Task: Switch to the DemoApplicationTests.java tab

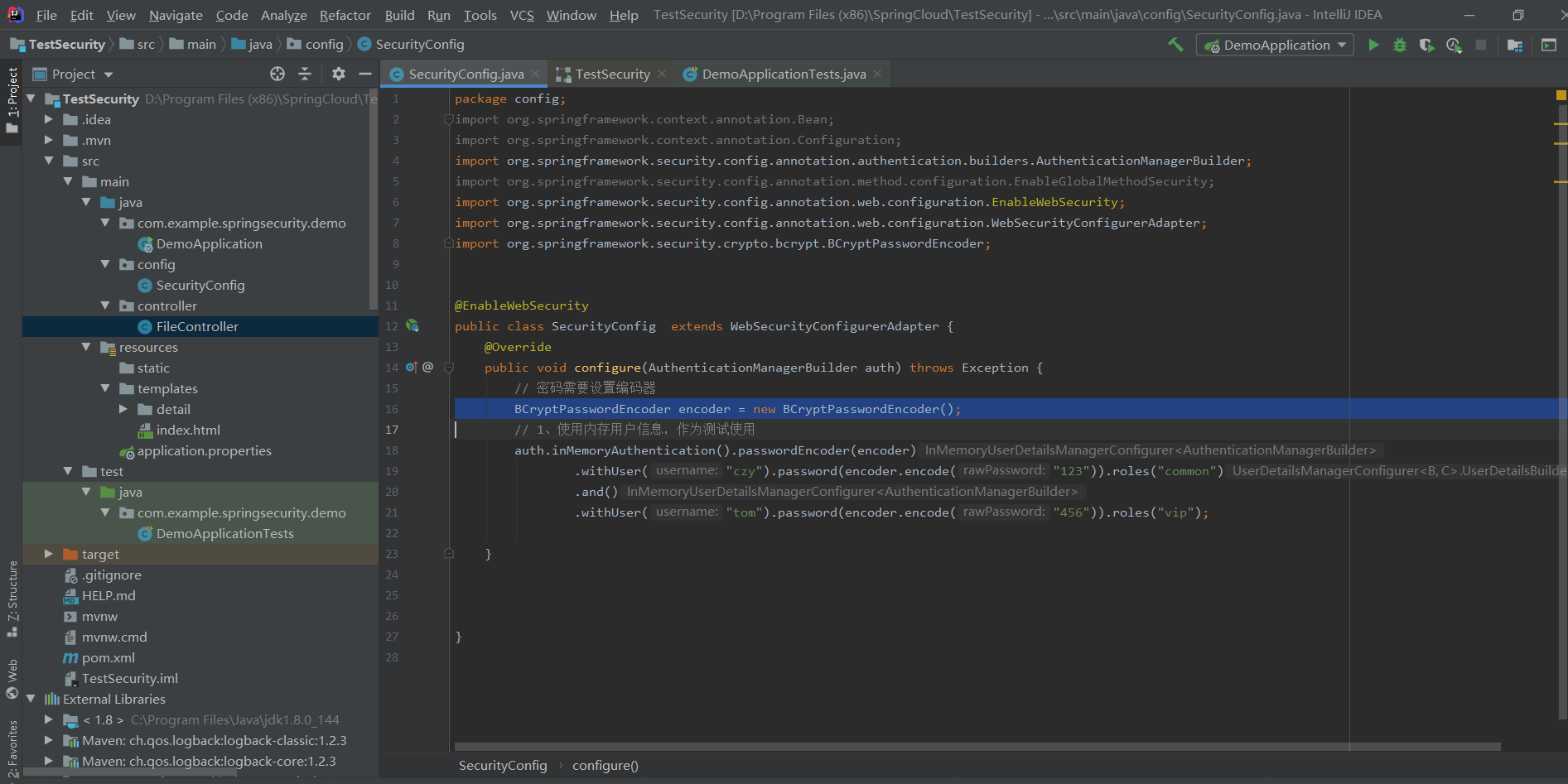Action: pyautogui.click(x=784, y=74)
